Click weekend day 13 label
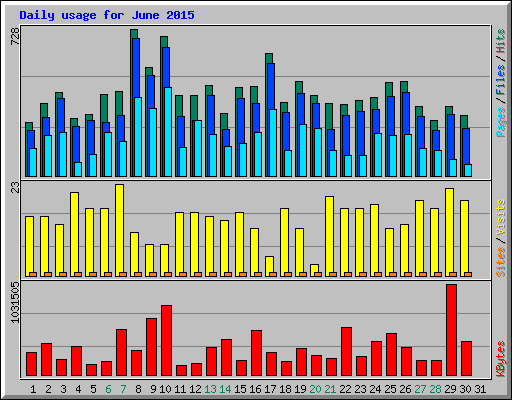The height and width of the screenshot is (400, 512). (x=210, y=389)
